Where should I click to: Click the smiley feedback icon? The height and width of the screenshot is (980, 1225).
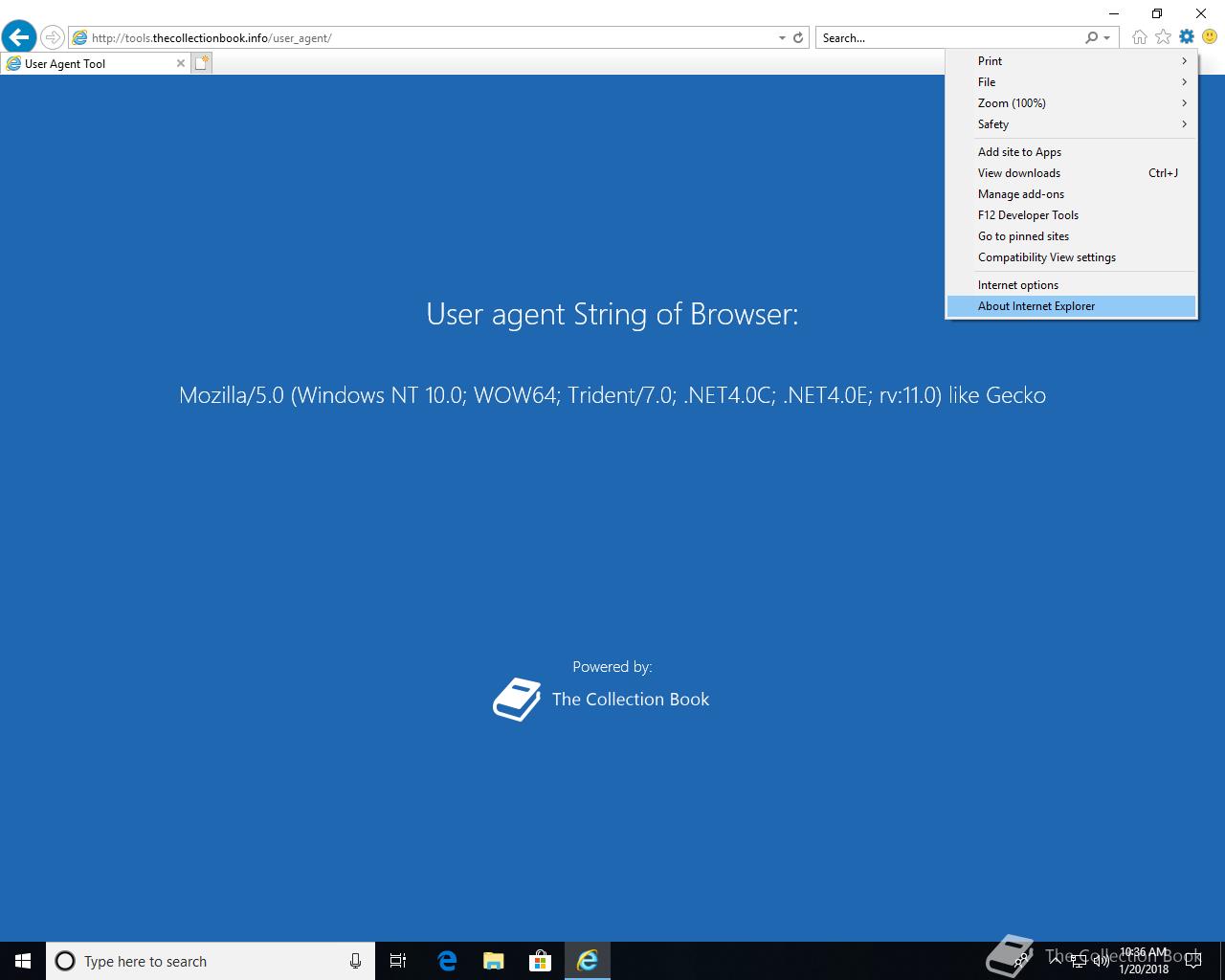tap(1210, 37)
